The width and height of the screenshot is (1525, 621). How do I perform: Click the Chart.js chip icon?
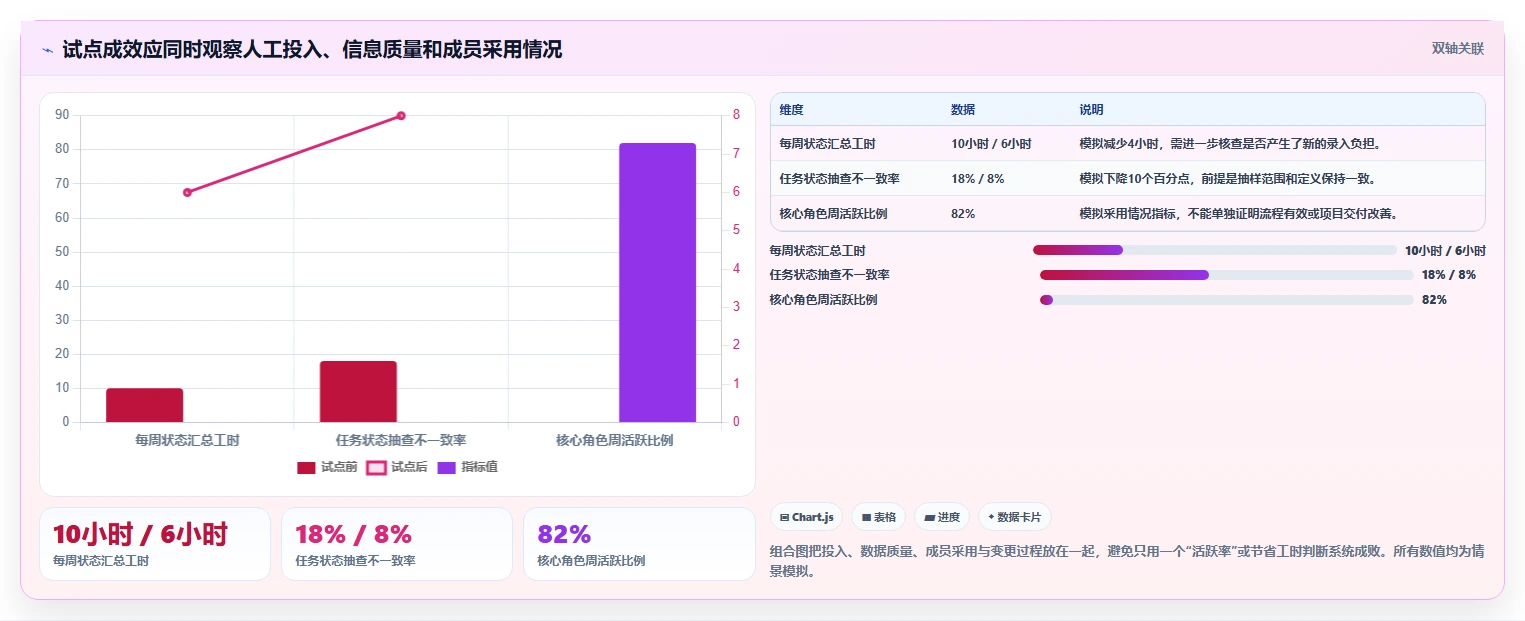(x=784, y=517)
